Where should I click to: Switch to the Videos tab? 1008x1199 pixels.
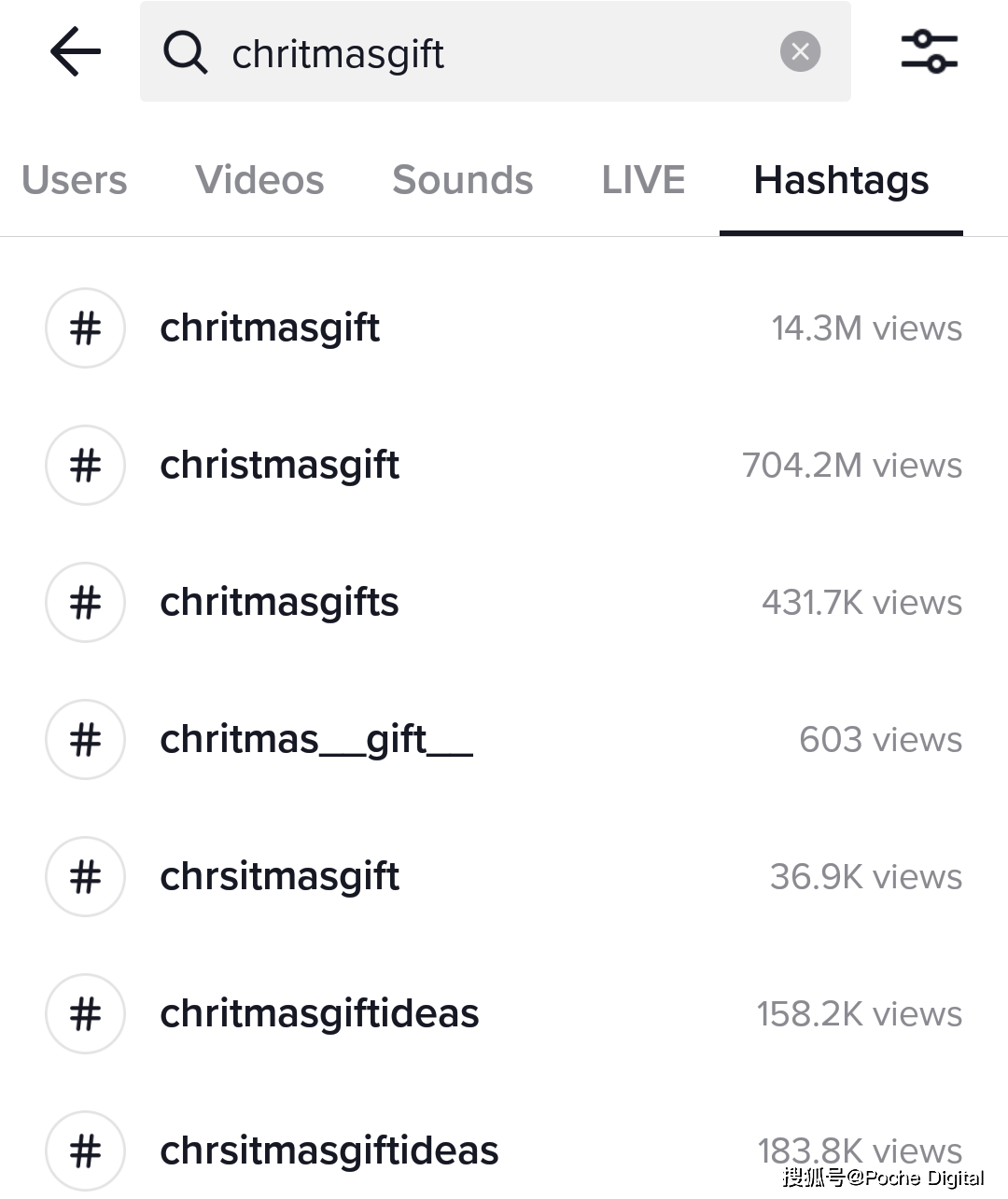click(x=259, y=180)
